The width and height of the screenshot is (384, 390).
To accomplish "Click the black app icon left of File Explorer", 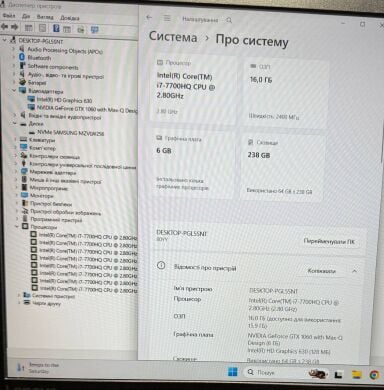I will click(x=339, y=375).
